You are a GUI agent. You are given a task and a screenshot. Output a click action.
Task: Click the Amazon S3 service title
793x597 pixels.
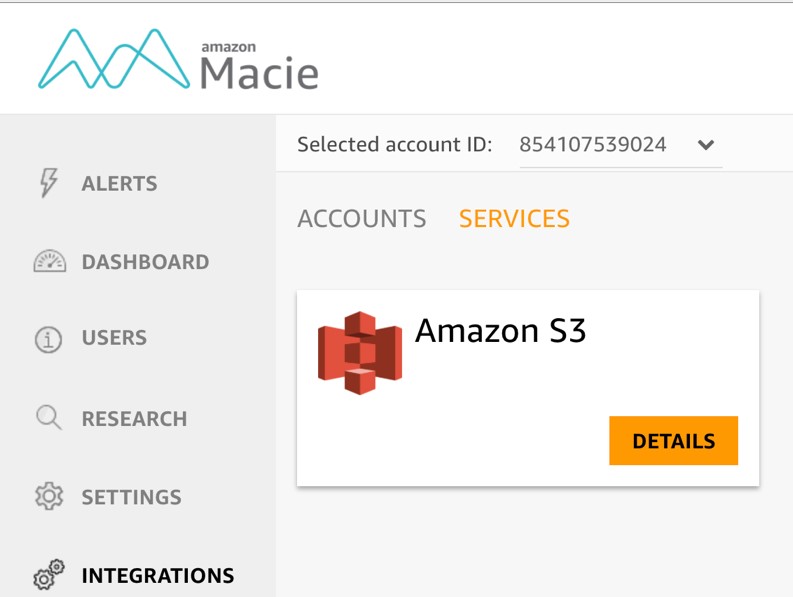point(500,330)
